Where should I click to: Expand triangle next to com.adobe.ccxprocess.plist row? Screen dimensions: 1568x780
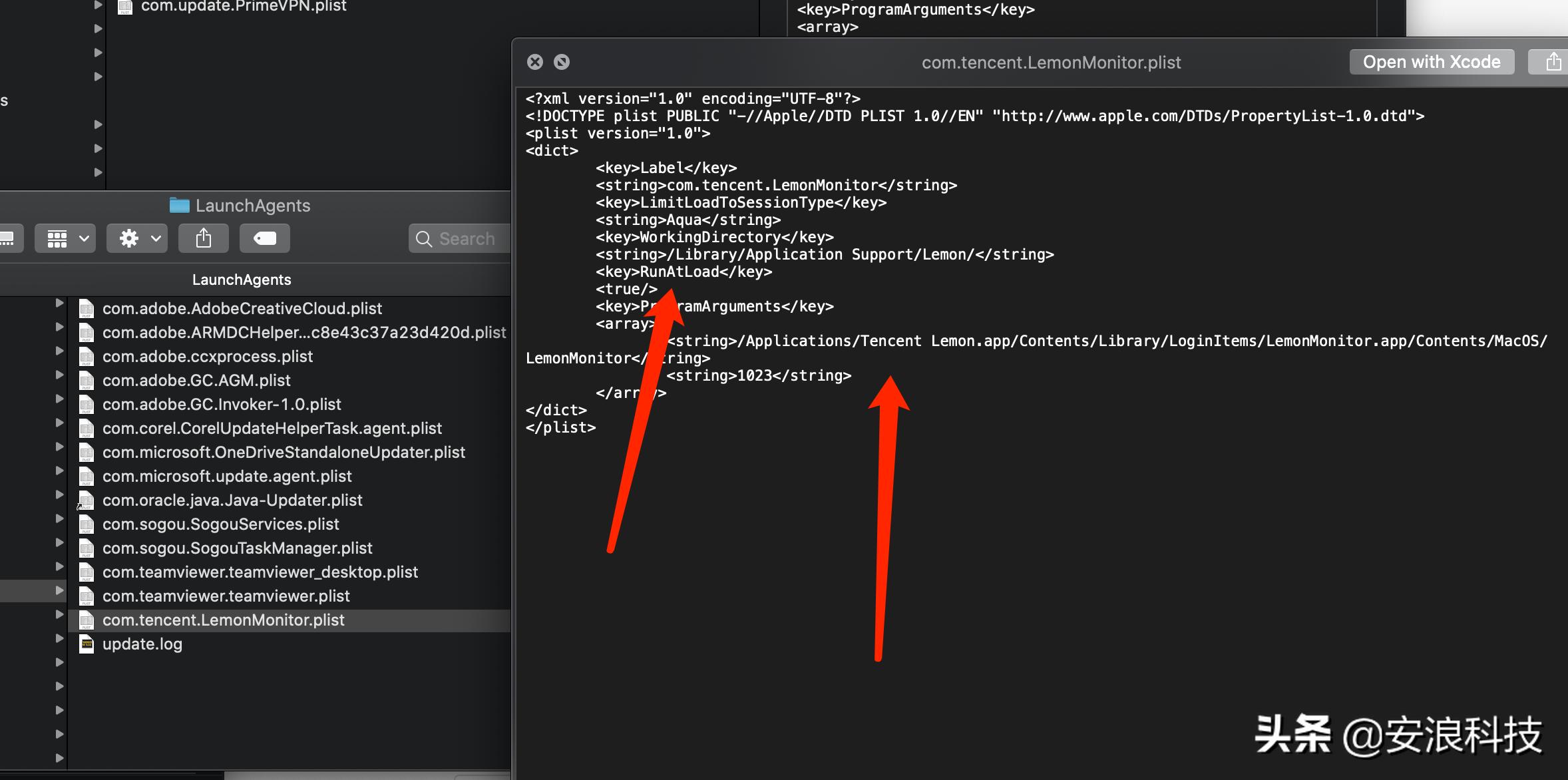(59, 351)
